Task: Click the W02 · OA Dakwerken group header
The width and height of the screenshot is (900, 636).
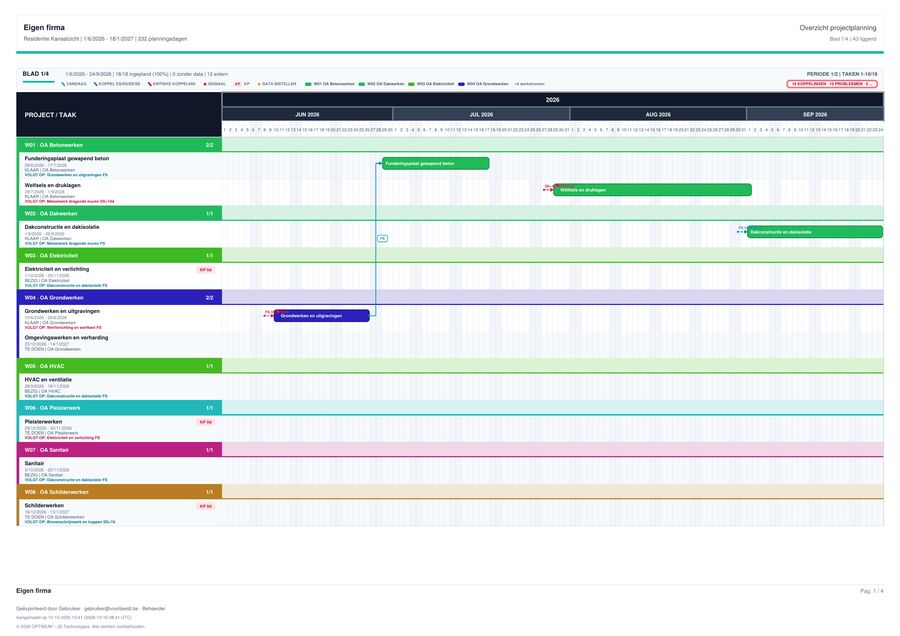Action: pyautogui.click(x=119, y=214)
